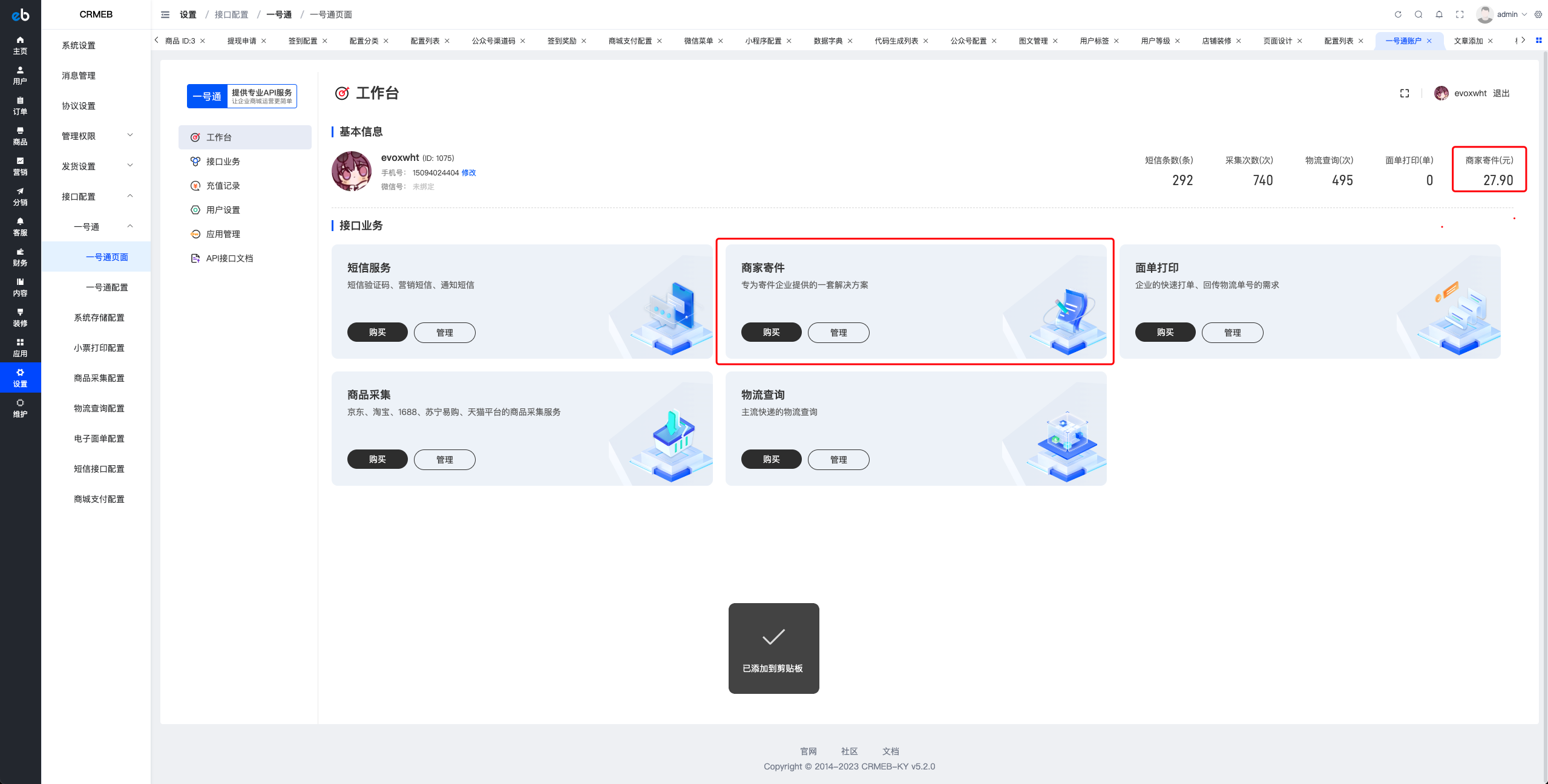Viewport: 1548px width, 784px height.
Task: Click the 修改 phone number link
Action: click(469, 173)
